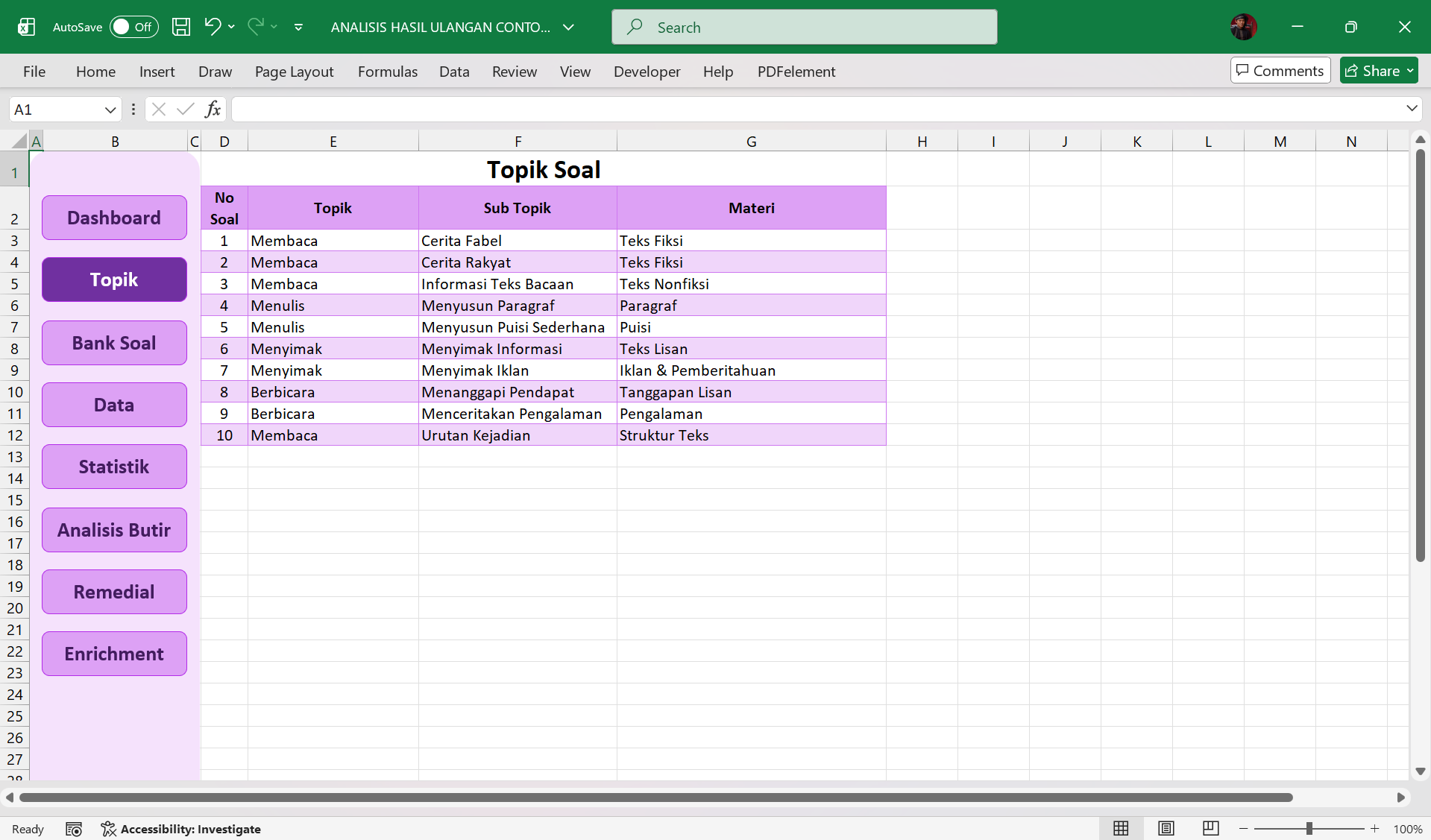This screenshot has width=1431, height=840.
Task: Click the Search box
Action: click(804, 27)
